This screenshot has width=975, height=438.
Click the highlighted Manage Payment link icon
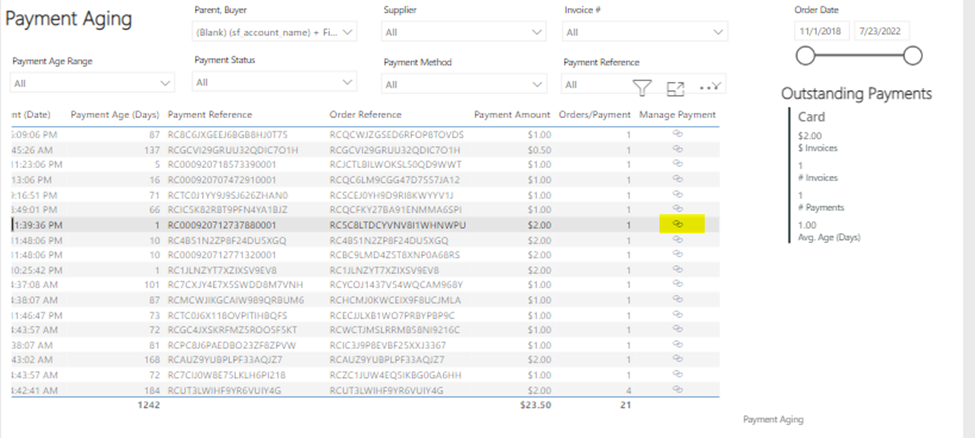click(677, 225)
